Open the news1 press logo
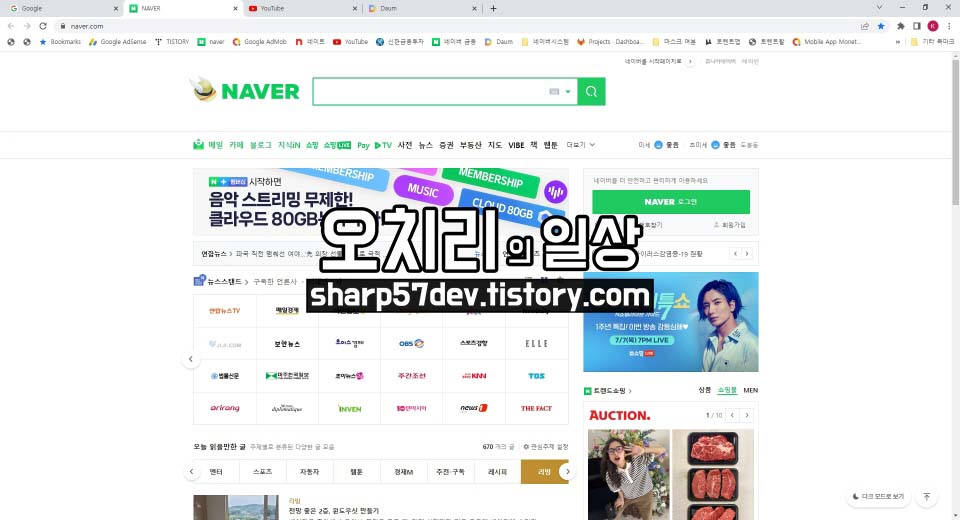Image resolution: width=960 pixels, height=520 pixels. (x=474, y=409)
